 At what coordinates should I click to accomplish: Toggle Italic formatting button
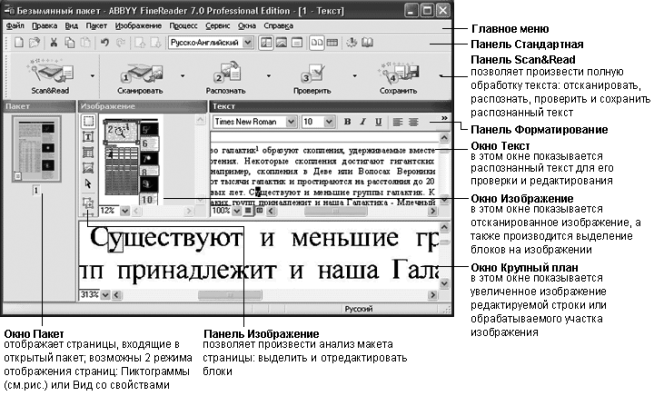(x=363, y=122)
